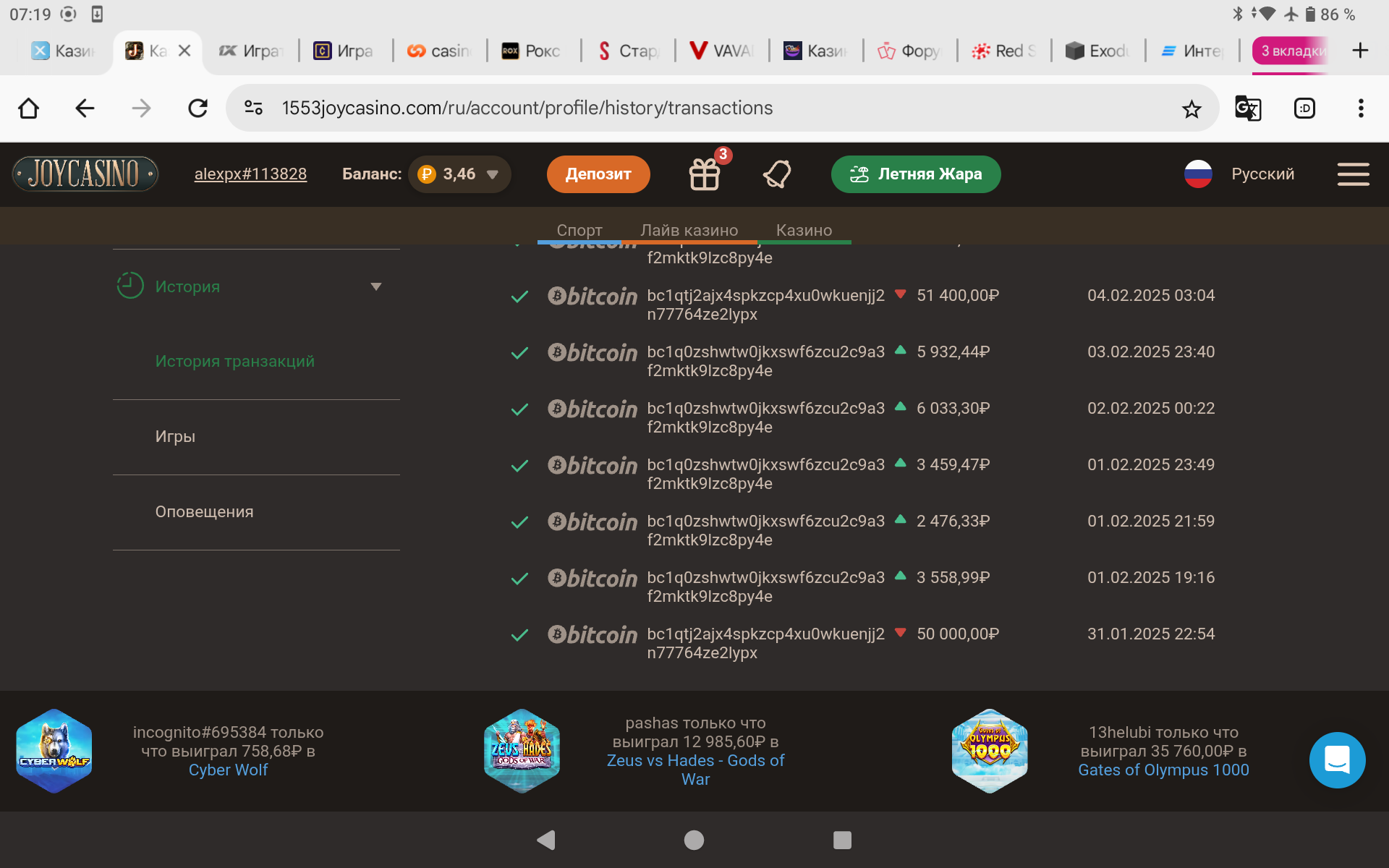This screenshot has height=868, width=1389.
Task: Switch to the Лайв казино tab
Action: (689, 230)
